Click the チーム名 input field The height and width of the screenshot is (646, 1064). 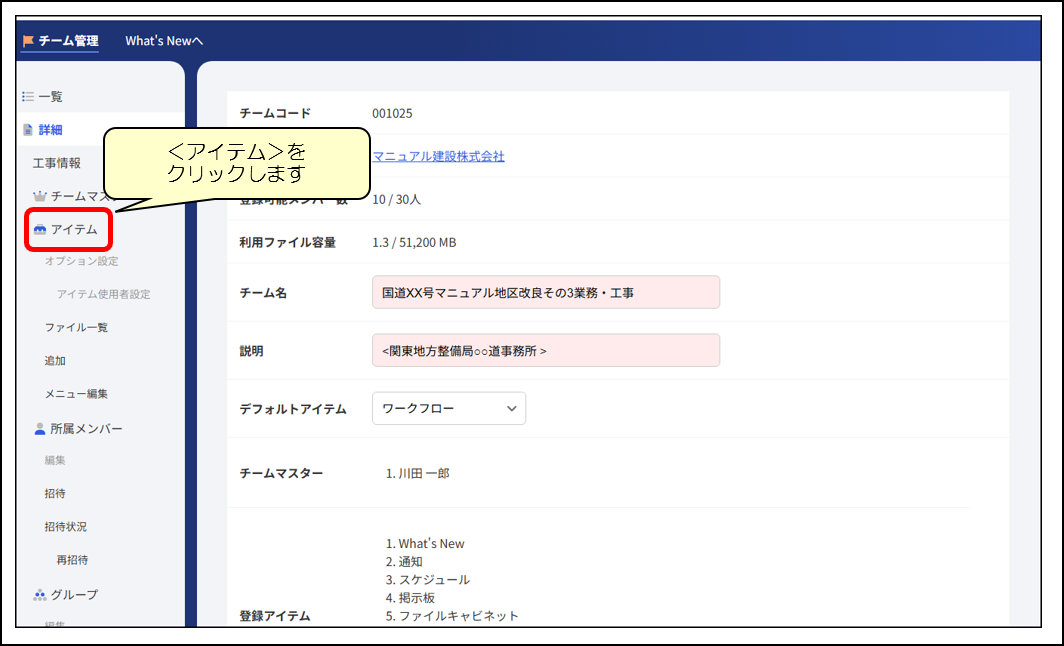[546, 292]
